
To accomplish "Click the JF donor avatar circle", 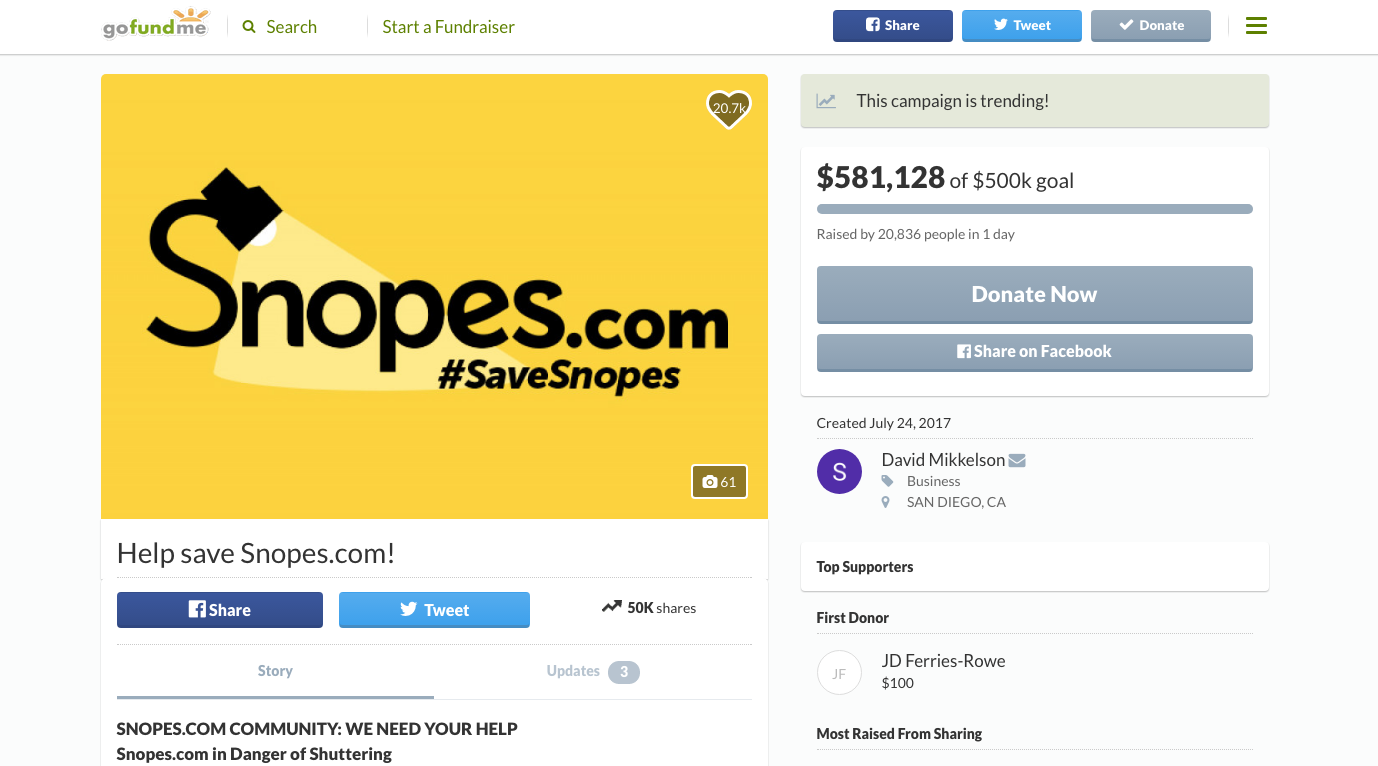I will 839,673.
